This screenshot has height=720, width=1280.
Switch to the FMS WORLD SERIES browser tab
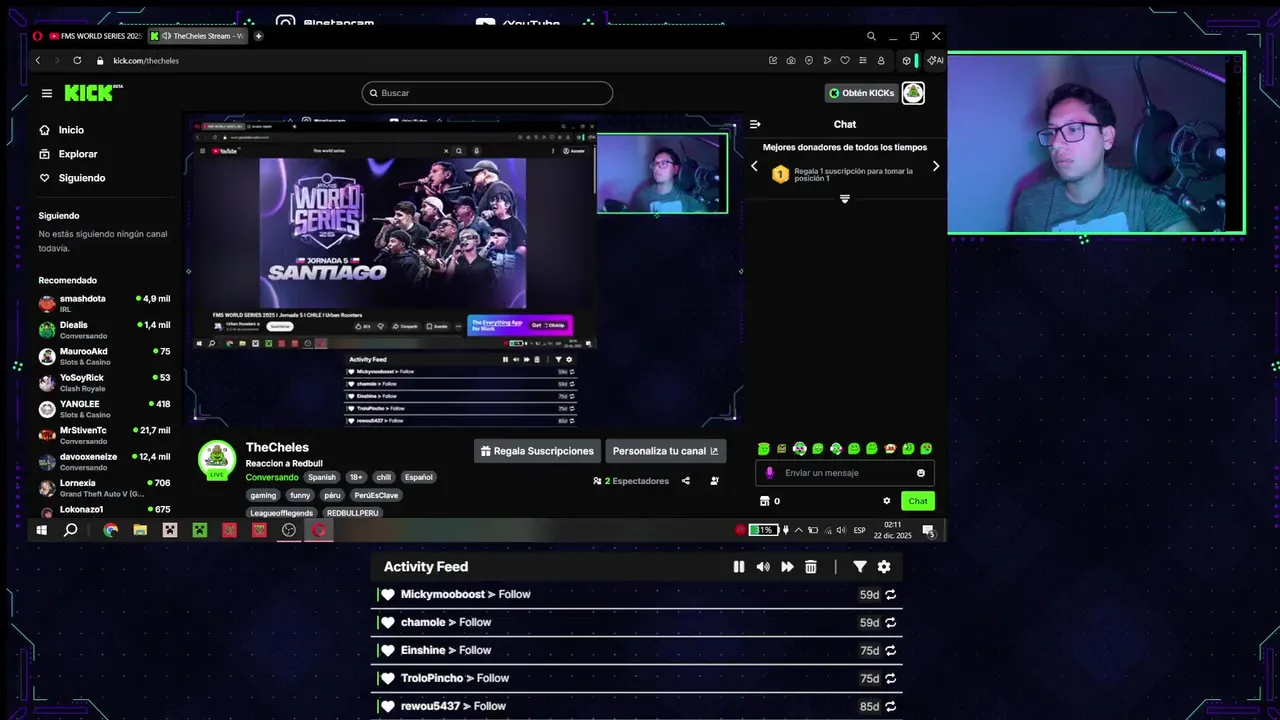[96, 36]
